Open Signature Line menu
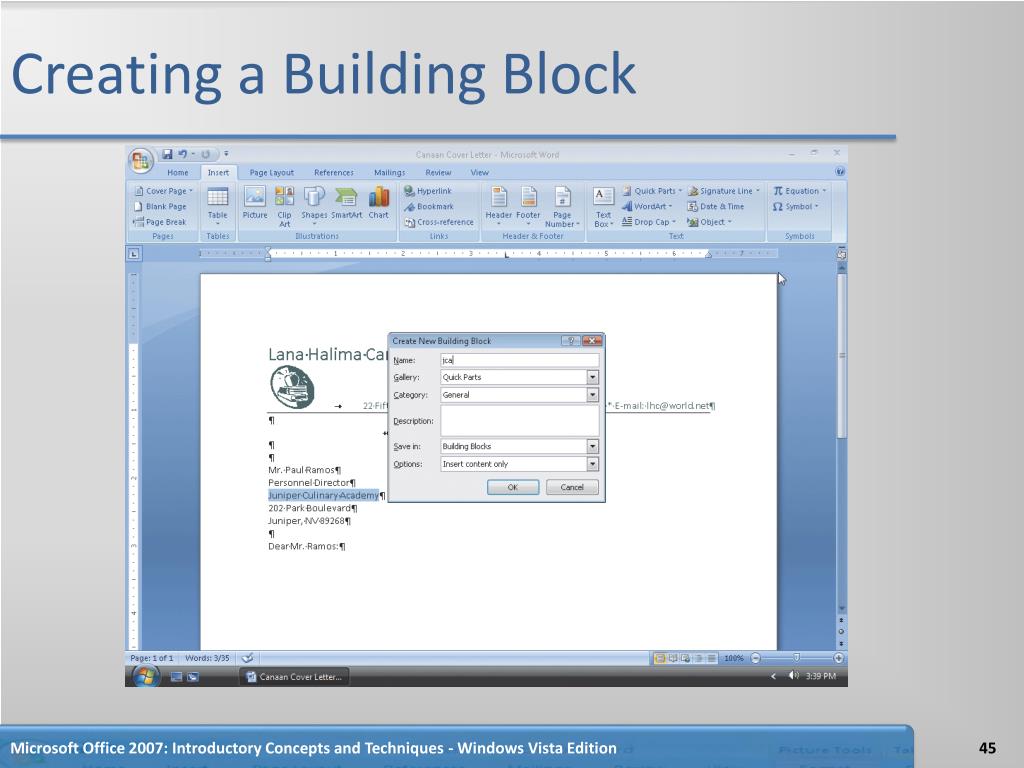This screenshot has width=1024, height=768. click(x=724, y=191)
